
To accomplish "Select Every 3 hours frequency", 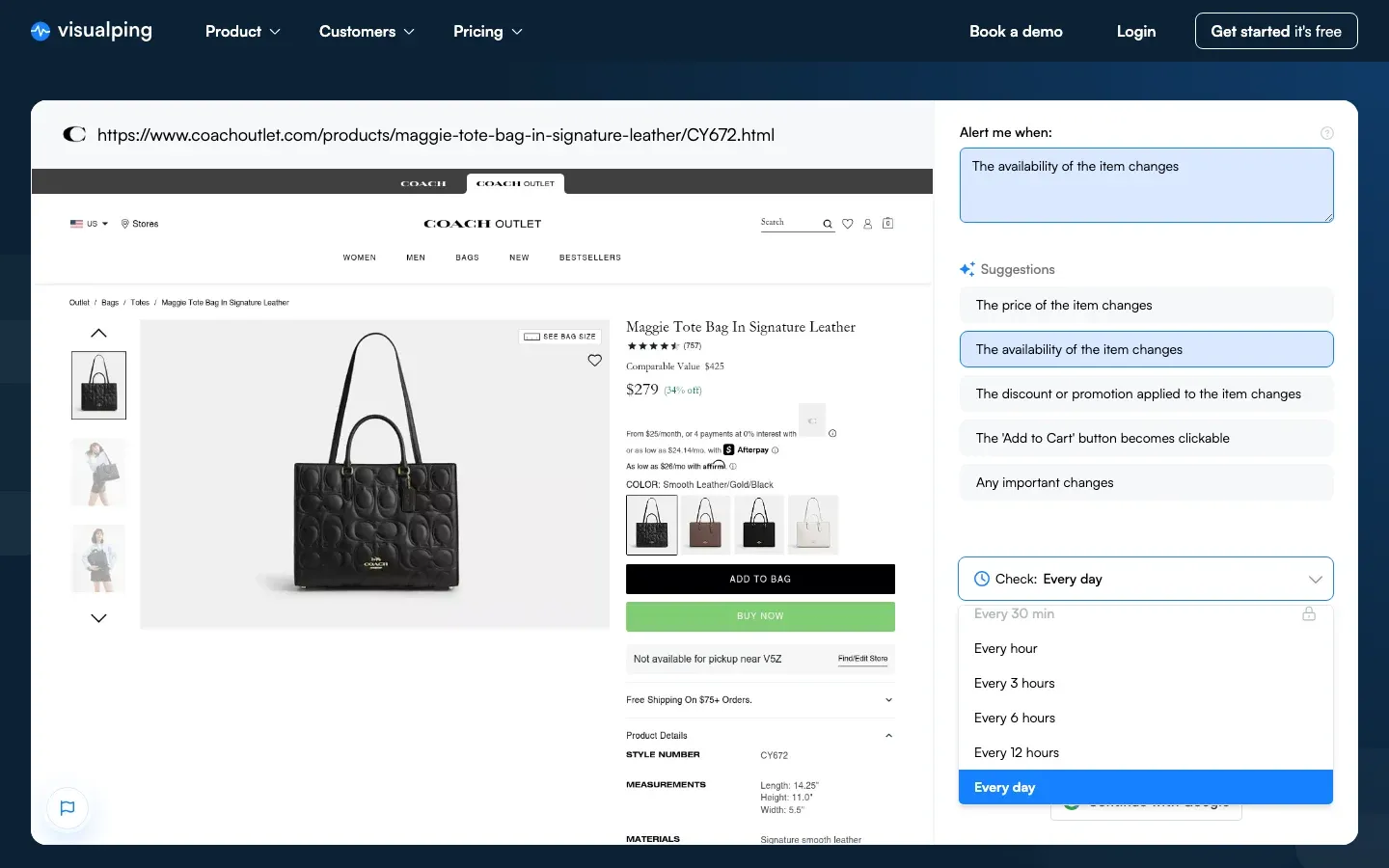I will pyautogui.click(x=1146, y=683).
